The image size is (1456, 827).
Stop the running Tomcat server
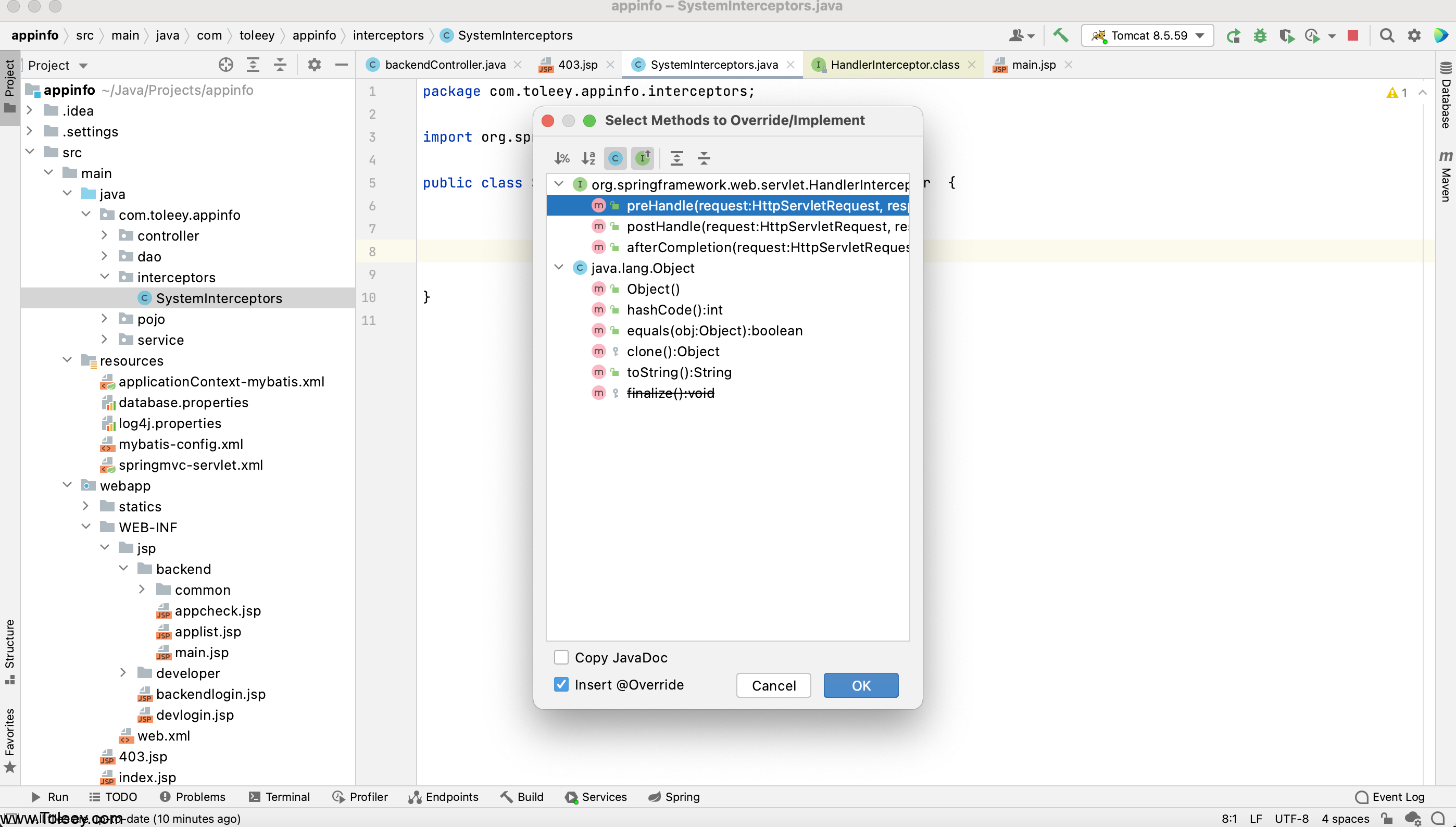click(x=1353, y=36)
